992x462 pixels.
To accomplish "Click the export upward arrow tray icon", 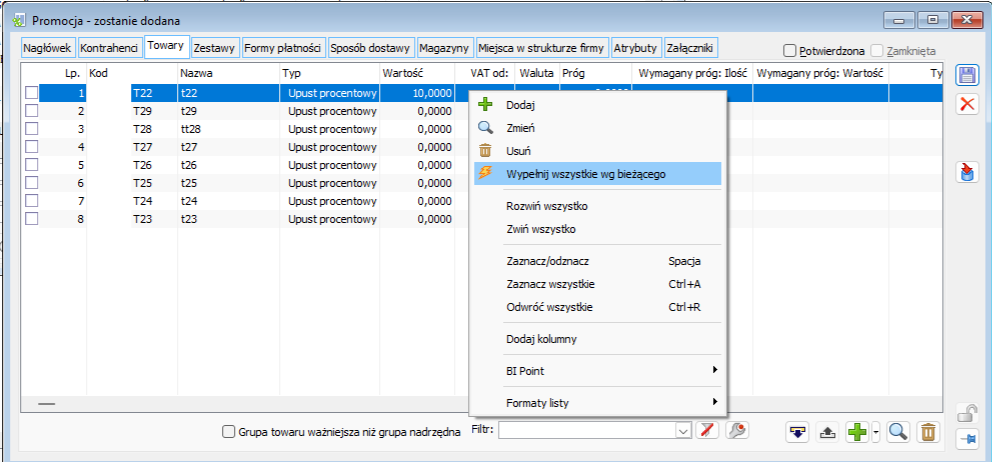I will [x=827, y=432].
